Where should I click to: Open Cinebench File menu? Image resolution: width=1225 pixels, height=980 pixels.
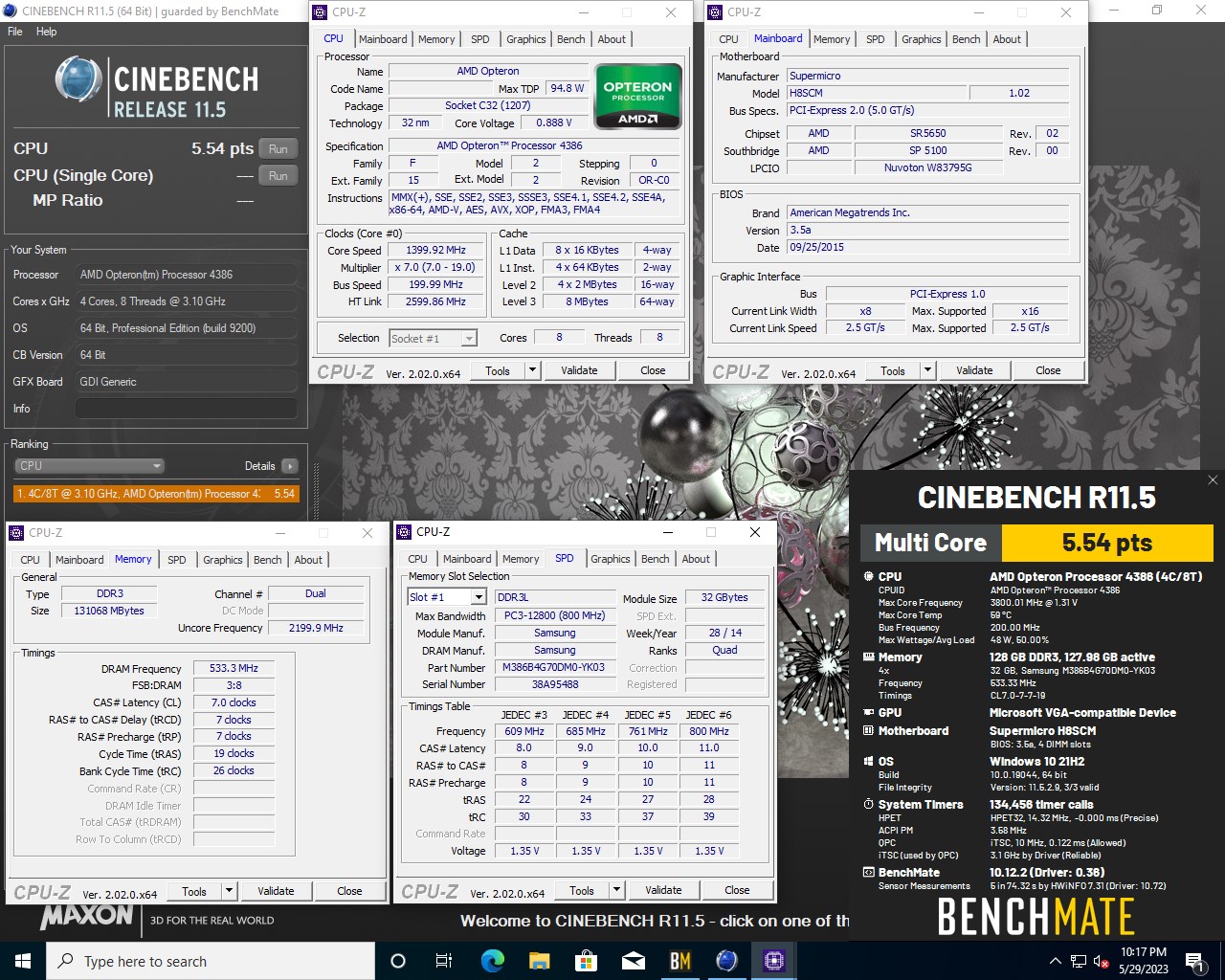tap(15, 32)
